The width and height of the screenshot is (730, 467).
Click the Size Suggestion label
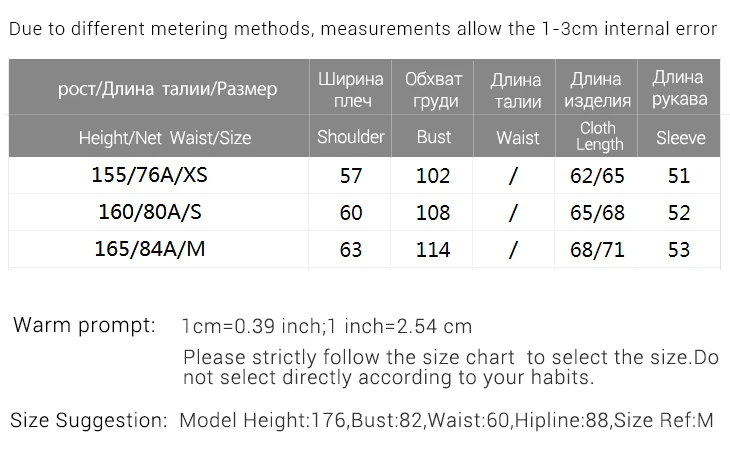[88, 420]
